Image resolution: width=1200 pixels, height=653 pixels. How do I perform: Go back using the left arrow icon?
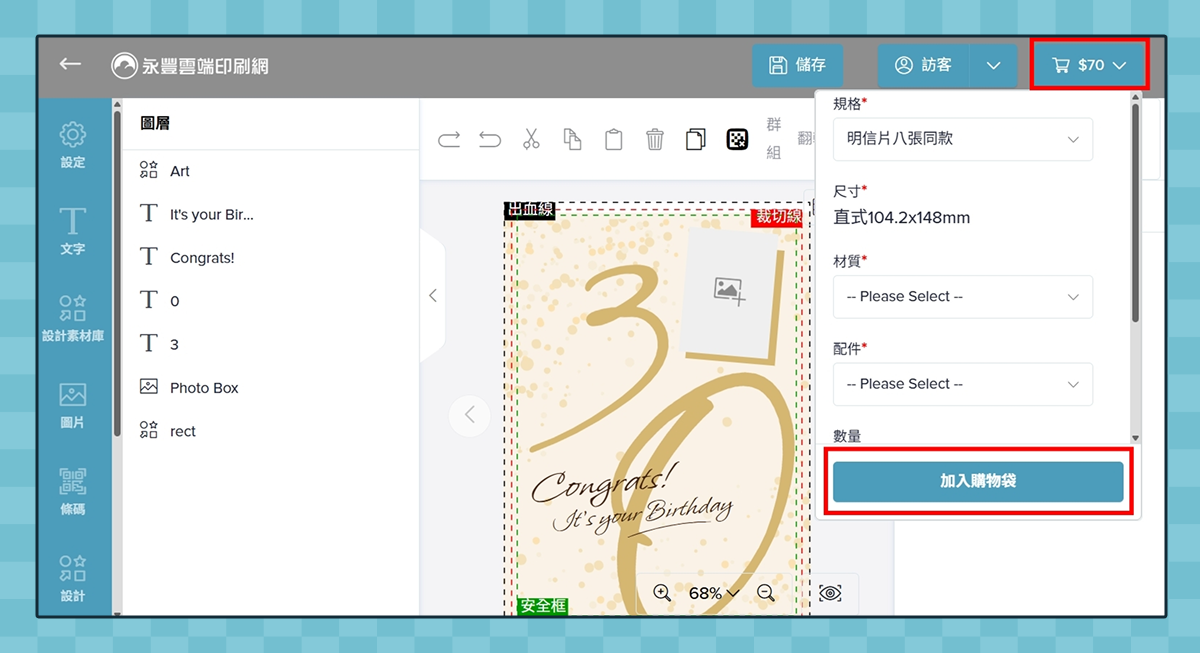point(70,64)
